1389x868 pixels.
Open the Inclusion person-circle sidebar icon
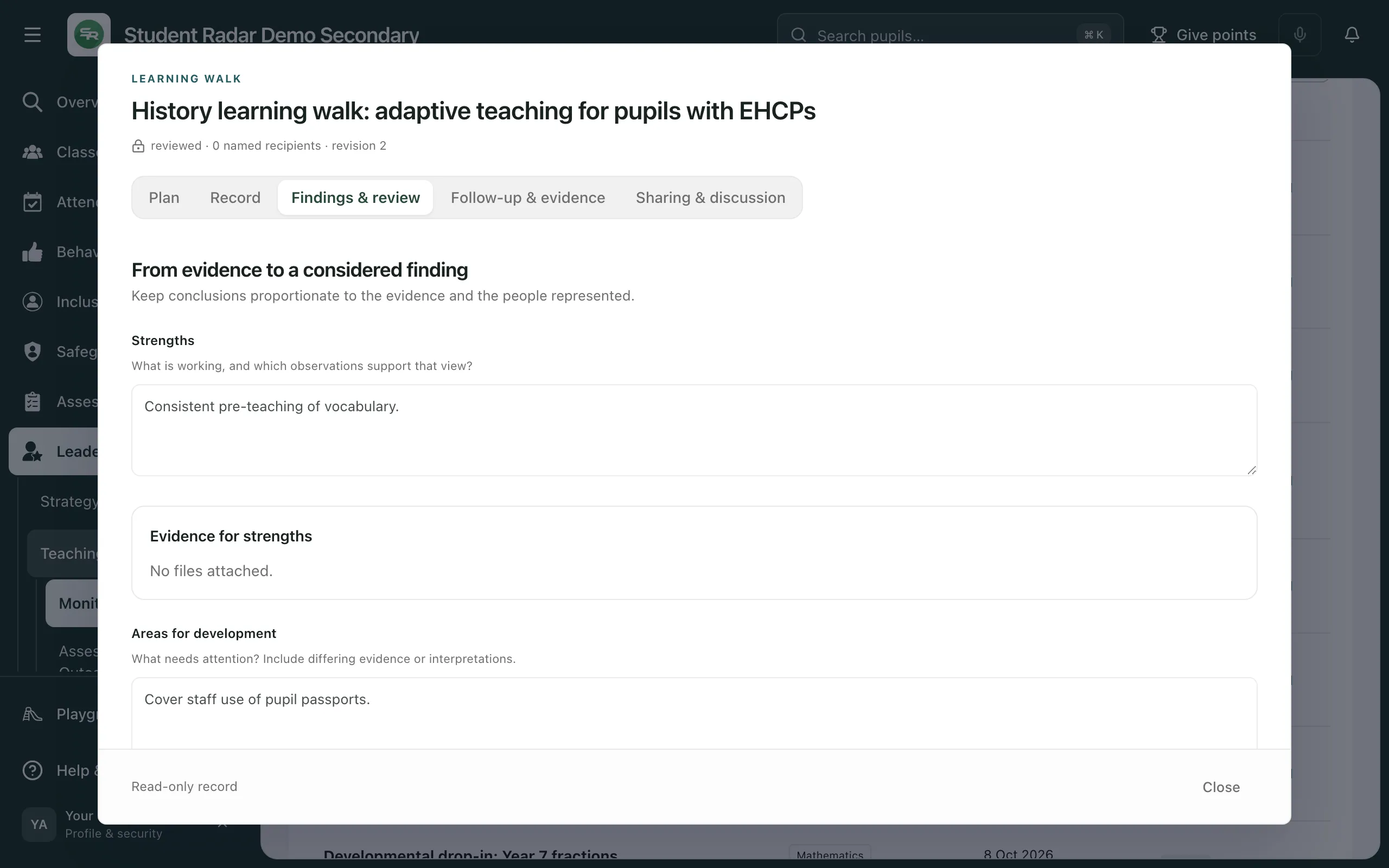[32, 302]
